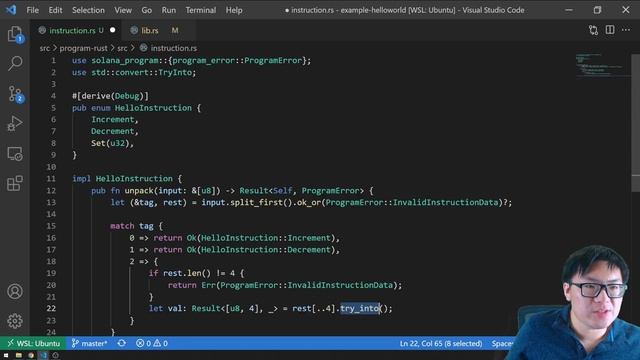Open the Go menu
This screenshot has width=640, height=360.
pyautogui.click(x=147, y=10)
